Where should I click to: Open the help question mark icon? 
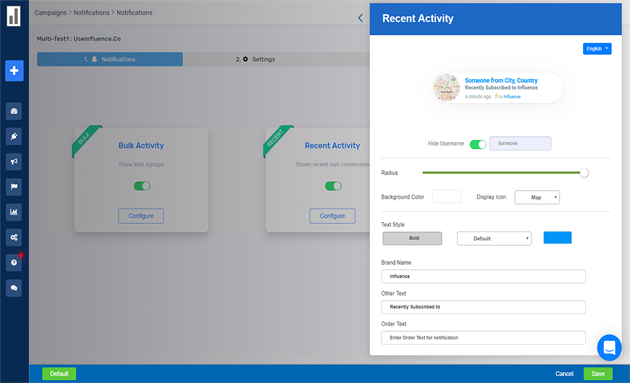[x=14, y=262]
